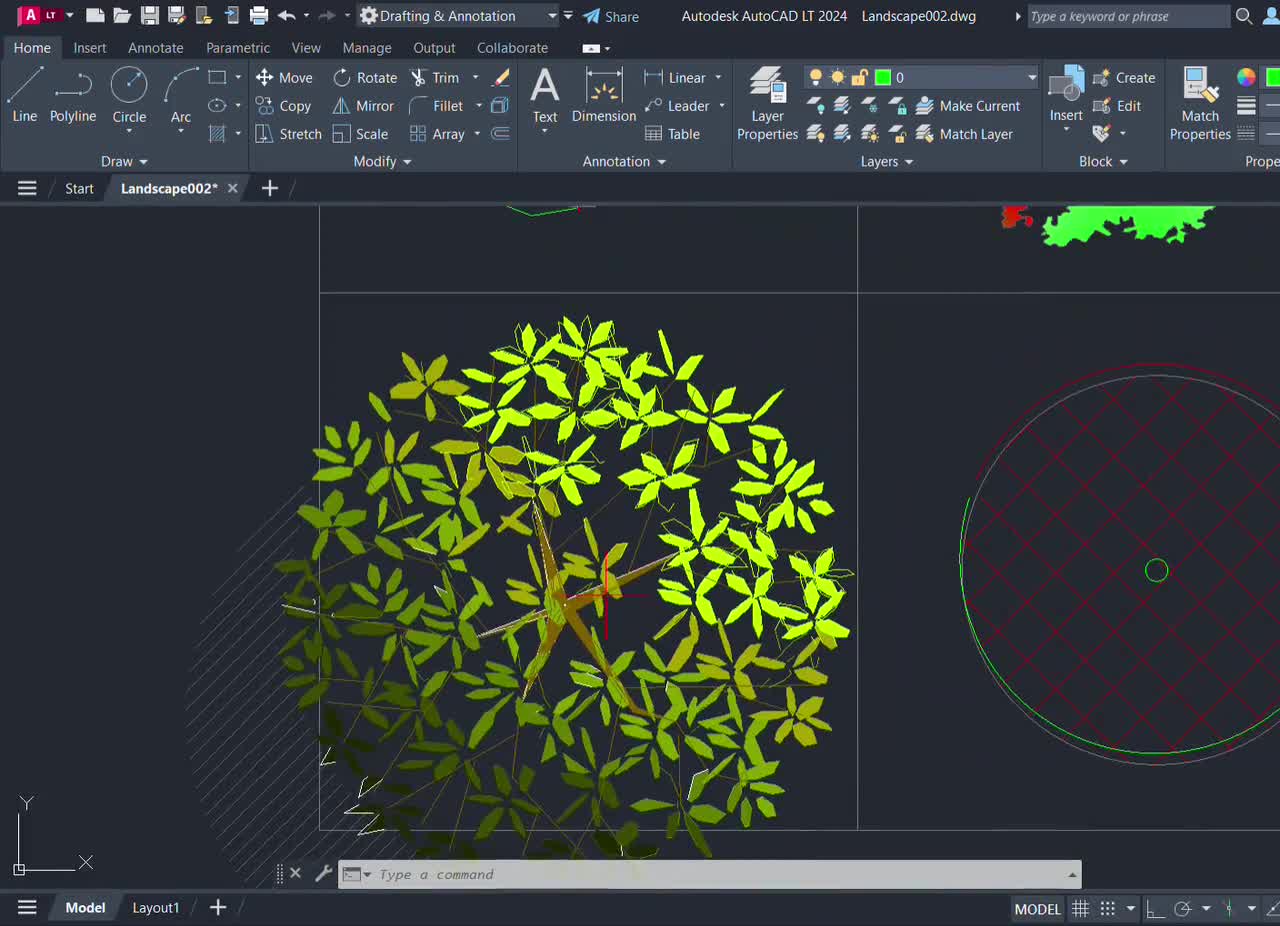1280x926 pixels.
Task: Activate the Polyline tool
Action: [x=72, y=97]
